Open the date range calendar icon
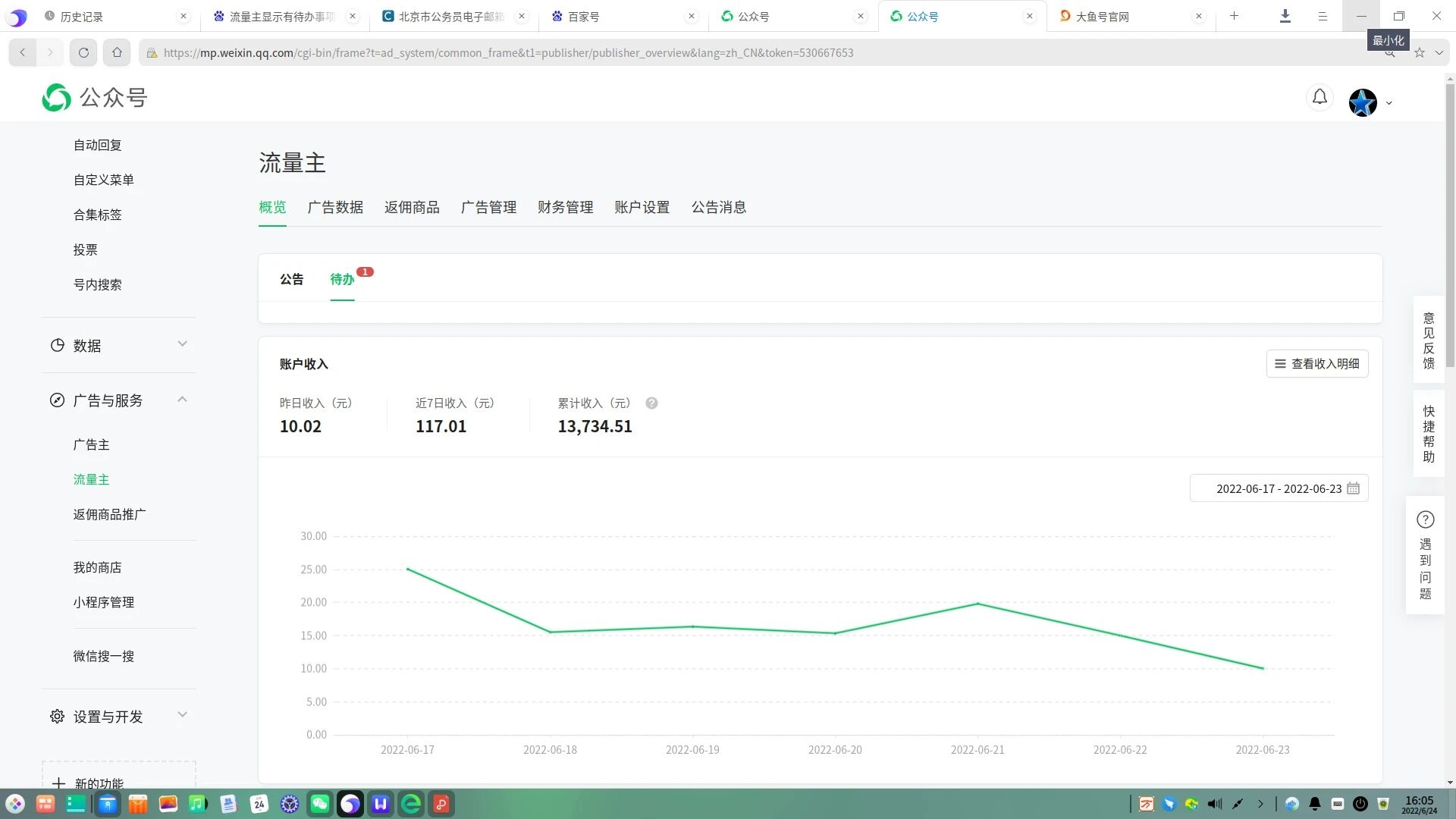 point(1353,488)
